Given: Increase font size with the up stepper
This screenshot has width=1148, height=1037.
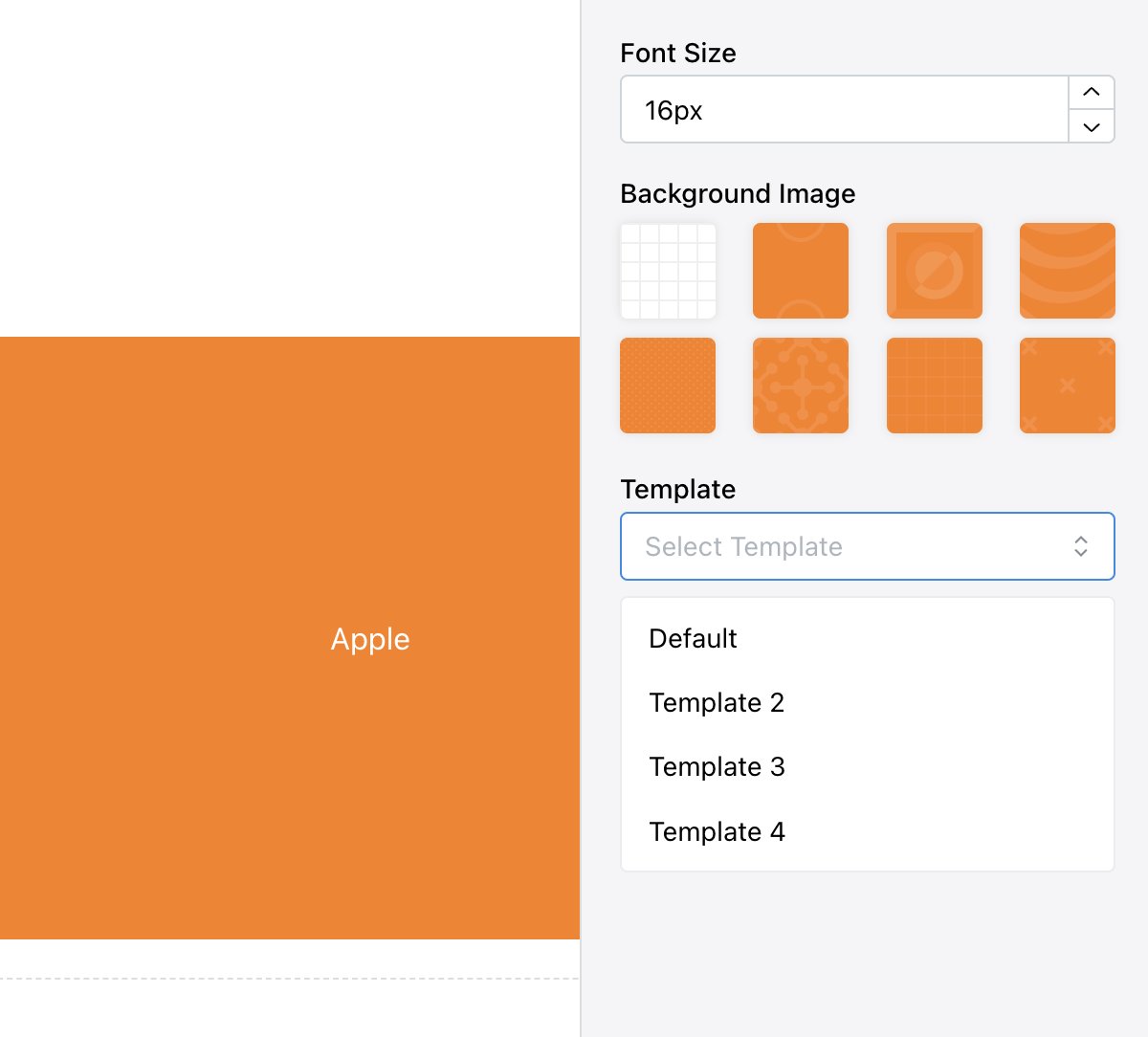Looking at the screenshot, I should (x=1092, y=92).
